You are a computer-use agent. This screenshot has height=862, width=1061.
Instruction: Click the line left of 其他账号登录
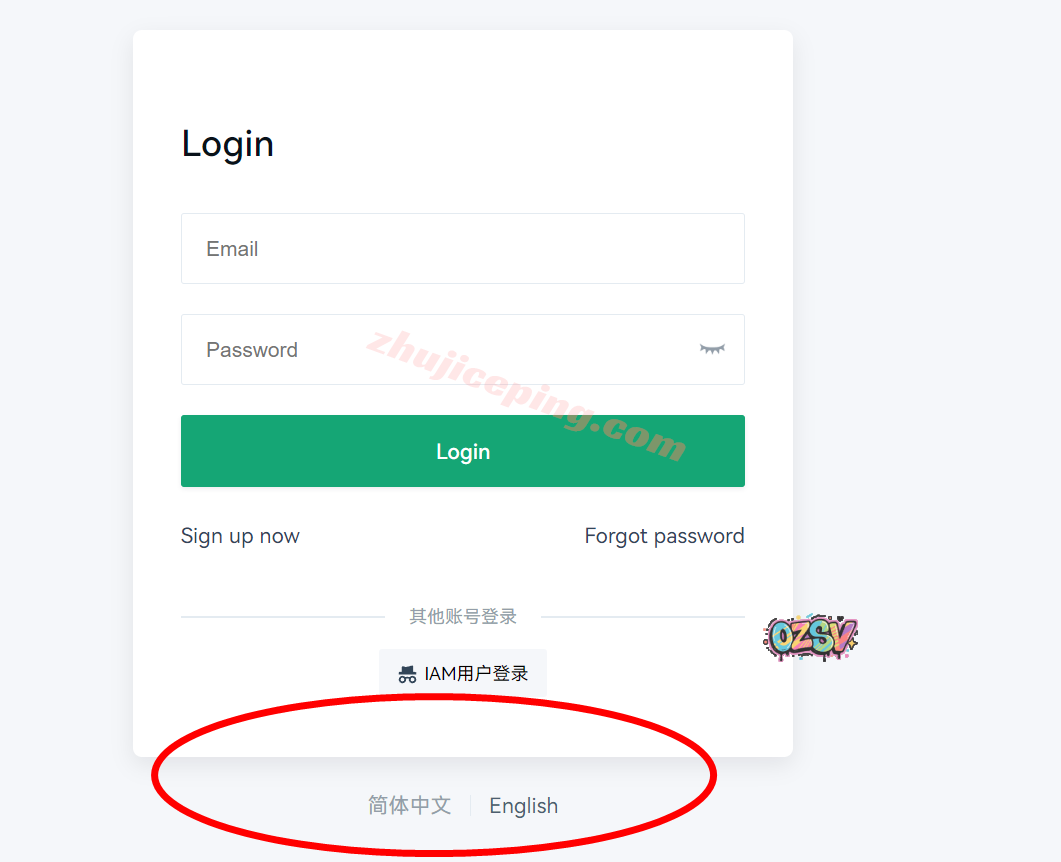pos(283,617)
